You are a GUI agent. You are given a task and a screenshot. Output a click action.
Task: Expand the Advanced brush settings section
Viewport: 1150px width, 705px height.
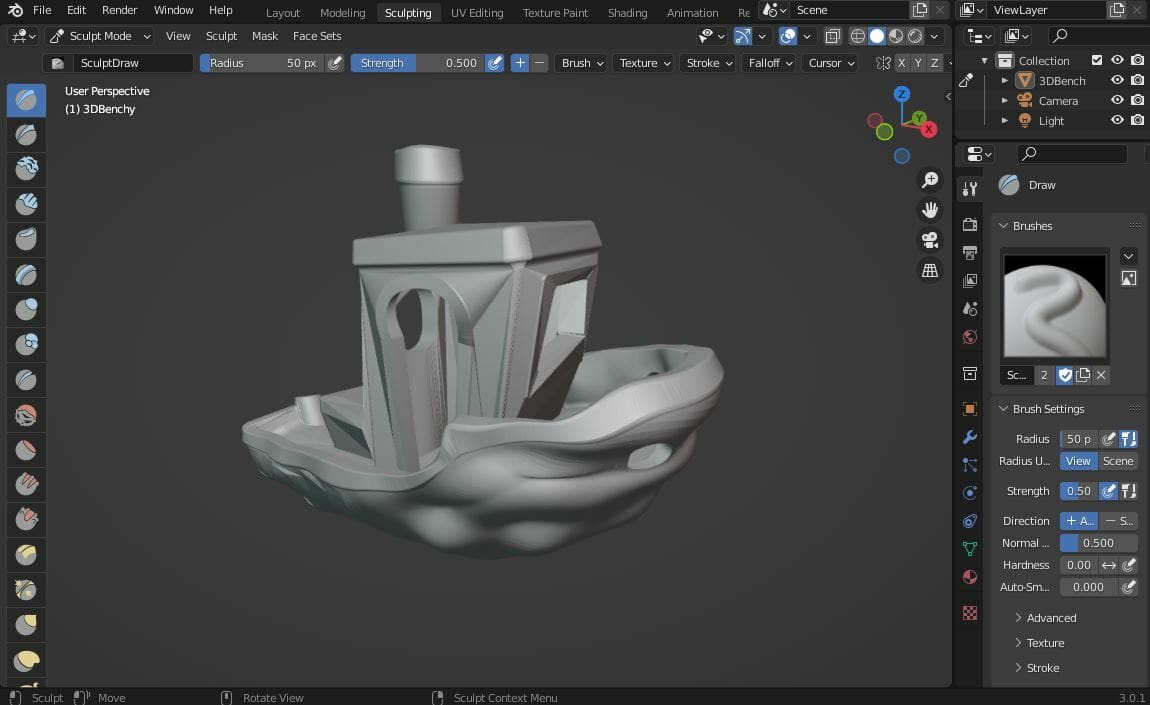pos(1050,618)
